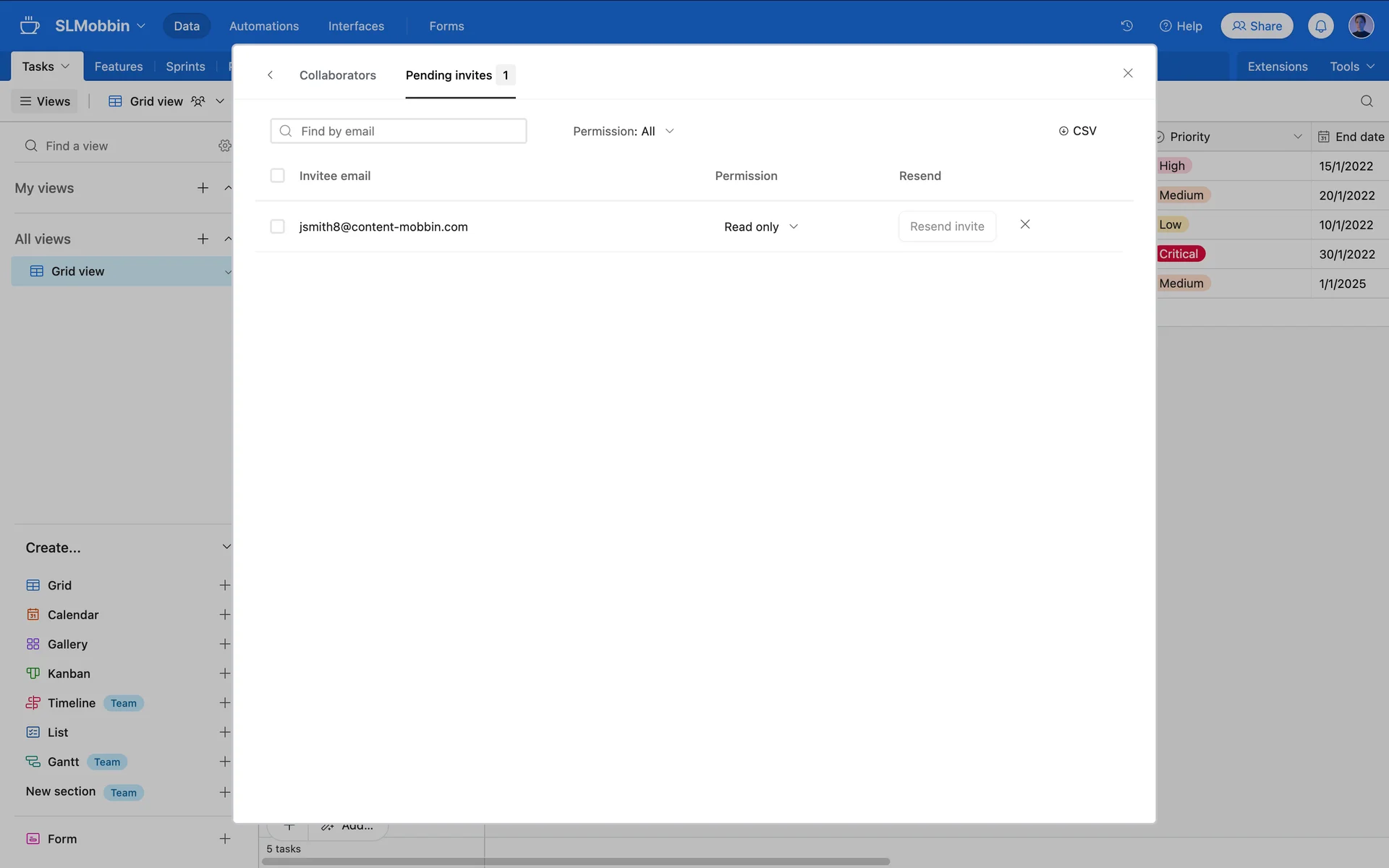Click the back arrow in the dialog
Screen dimensions: 1389x868
click(x=270, y=75)
